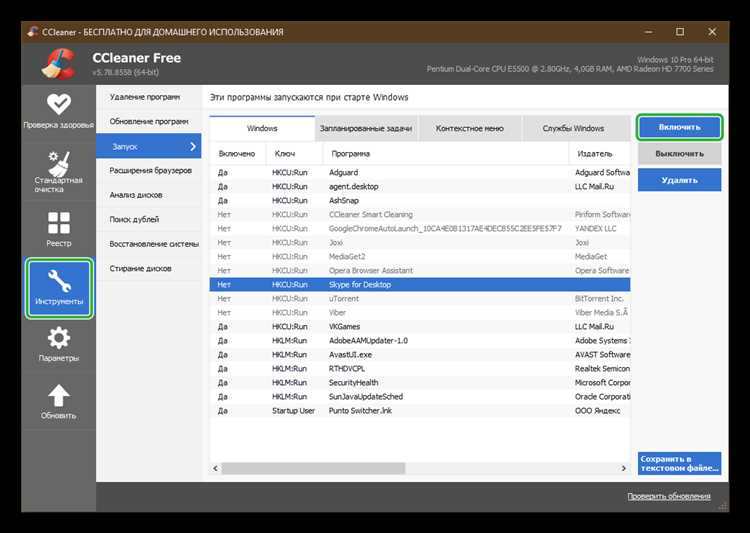
Task: Select the SunJavaUpdateSched row
Action: tap(420, 397)
